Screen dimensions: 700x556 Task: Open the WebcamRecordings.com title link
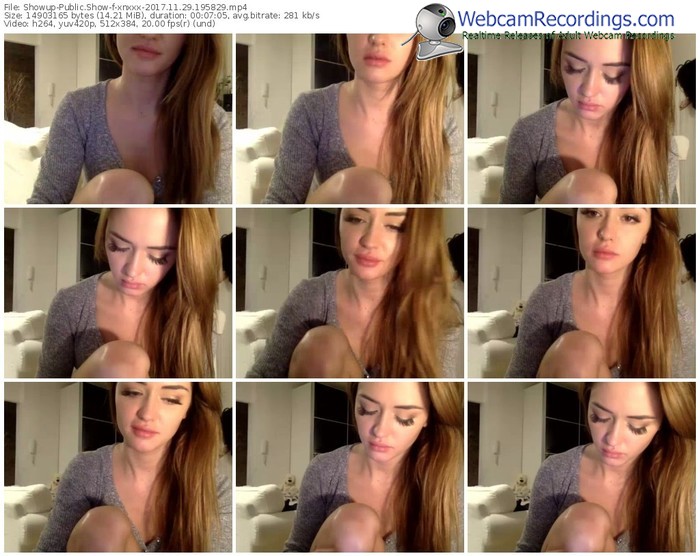click(x=568, y=19)
